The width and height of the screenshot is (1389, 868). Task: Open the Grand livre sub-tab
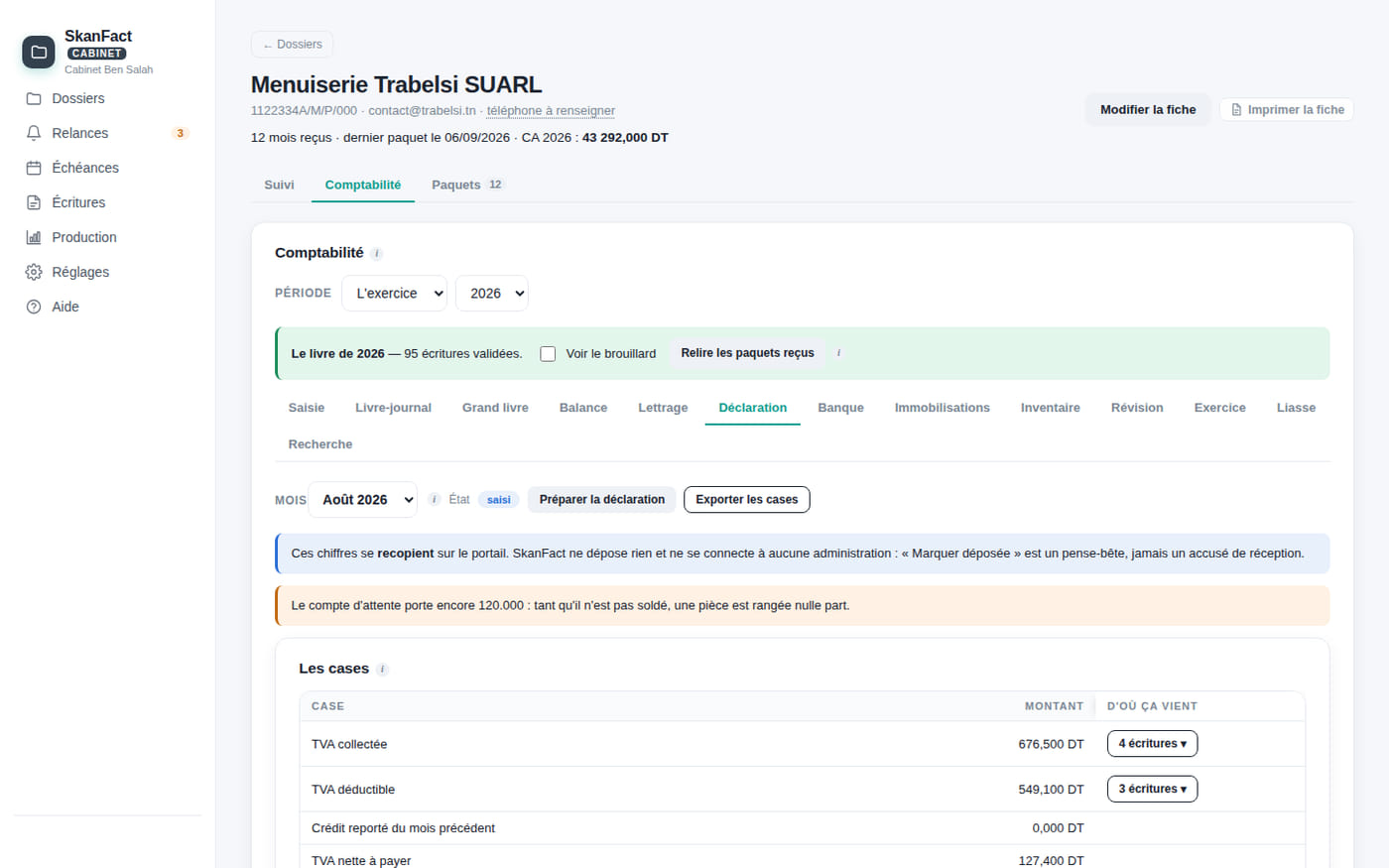(x=495, y=408)
